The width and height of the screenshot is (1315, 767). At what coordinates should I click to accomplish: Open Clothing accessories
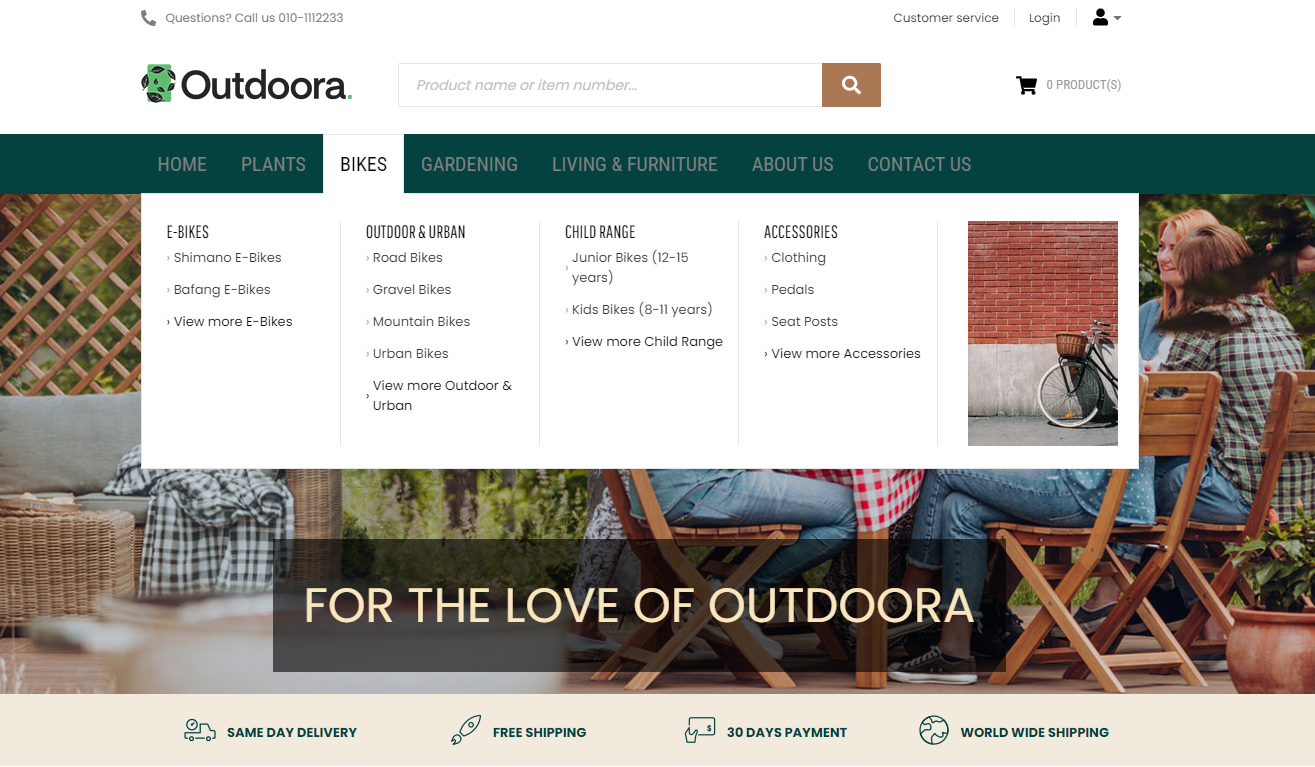tap(798, 257)
